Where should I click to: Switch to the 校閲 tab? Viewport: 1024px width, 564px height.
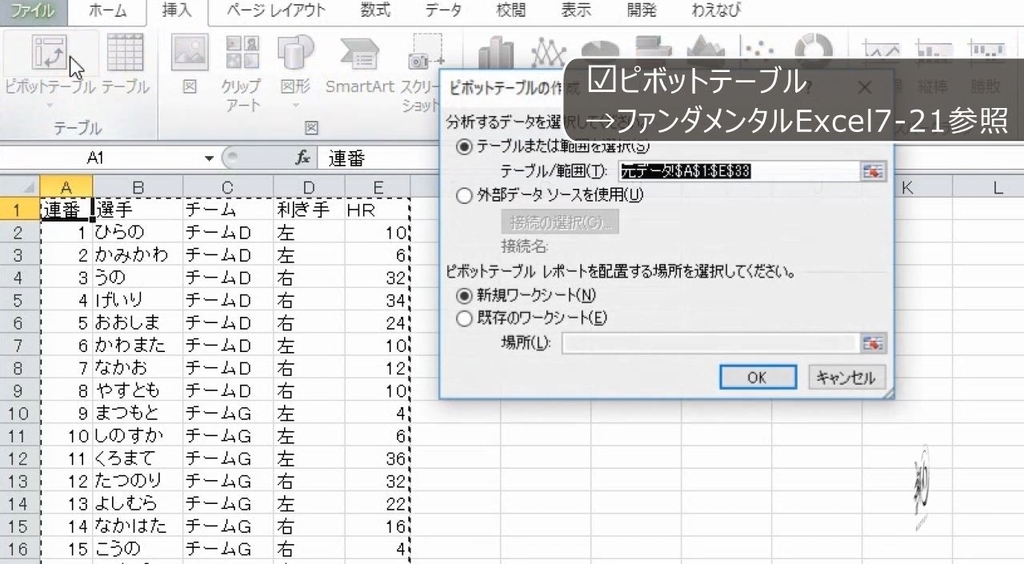coord(511,11)
